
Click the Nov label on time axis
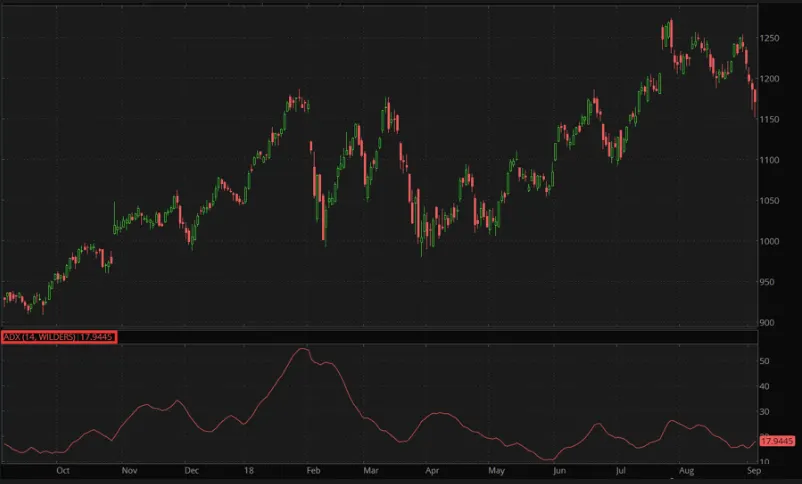[x=129, y=471]
